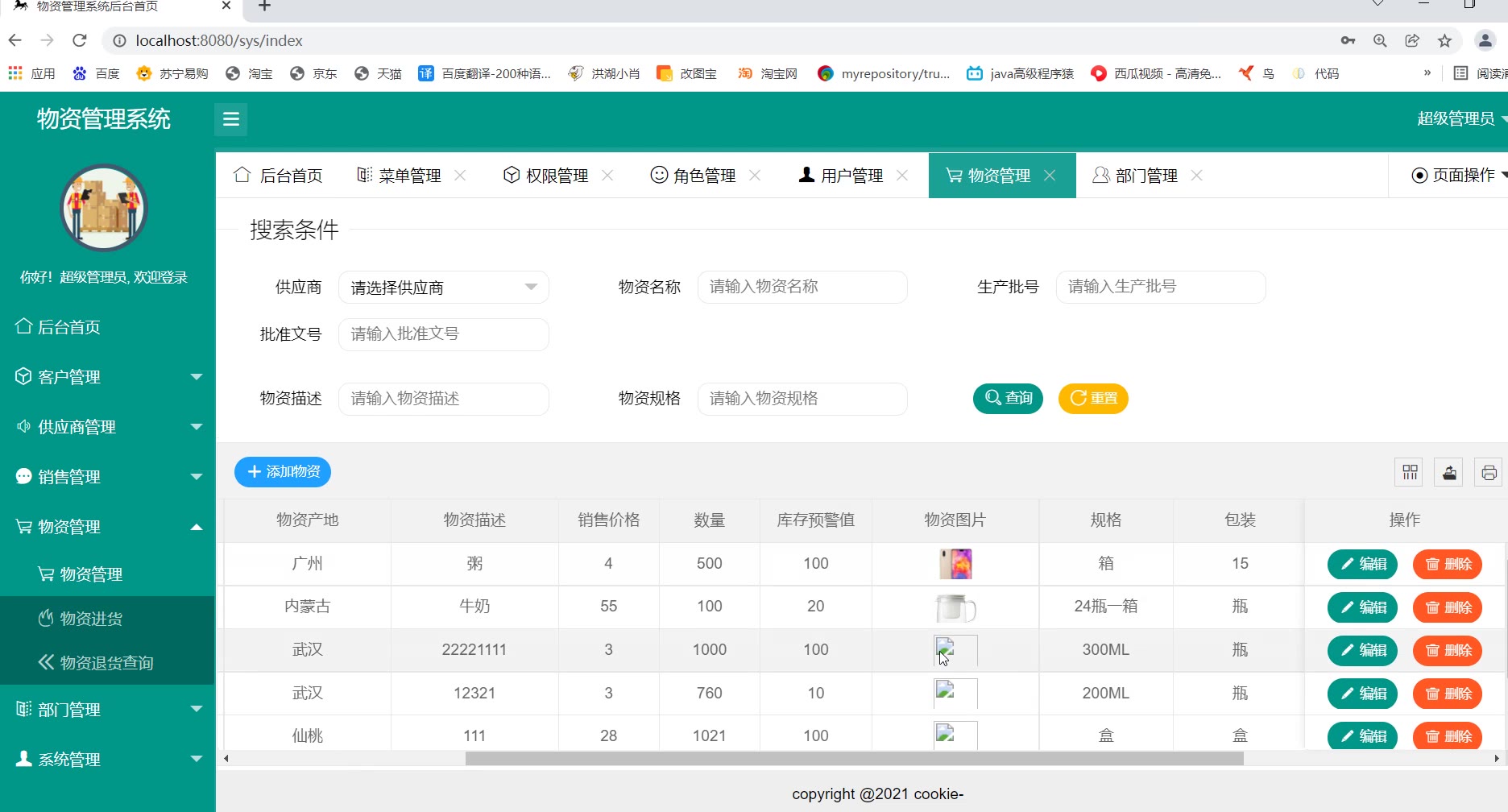Click the export table icon
The height and width of the screenshot is (812, 1508).
point(1449,472)
